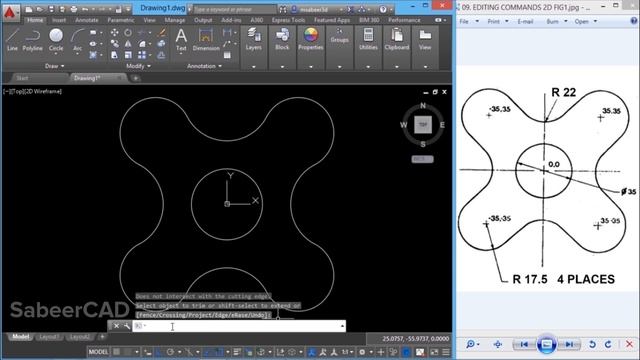Switch to the Insert ribbon tab

[59, 20]
